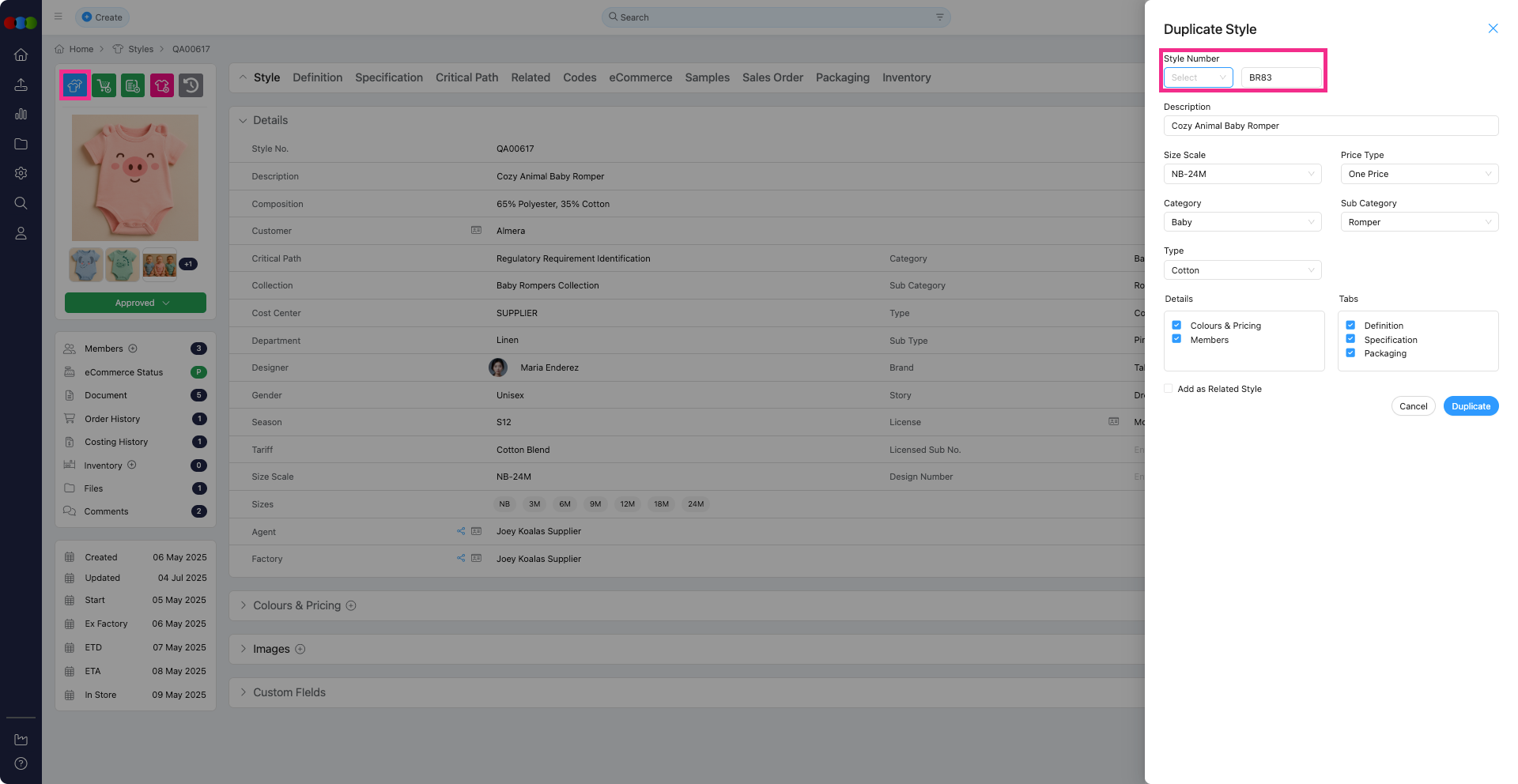Open the analytics bar chart sidebar icon
The width and height of the screenshot is (1518, 784).
pos(21,114)
